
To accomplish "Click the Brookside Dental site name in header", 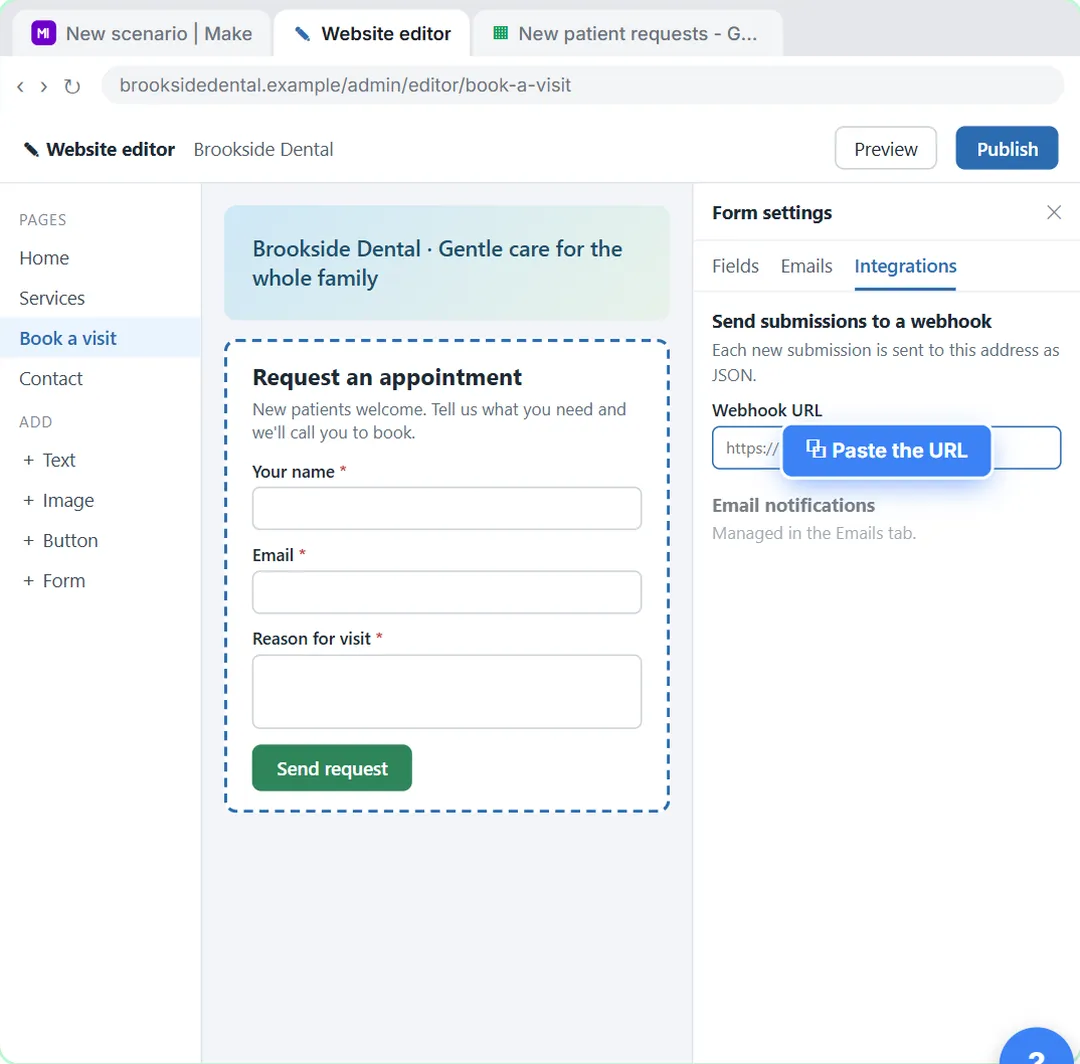I will [x=263, y=149].
